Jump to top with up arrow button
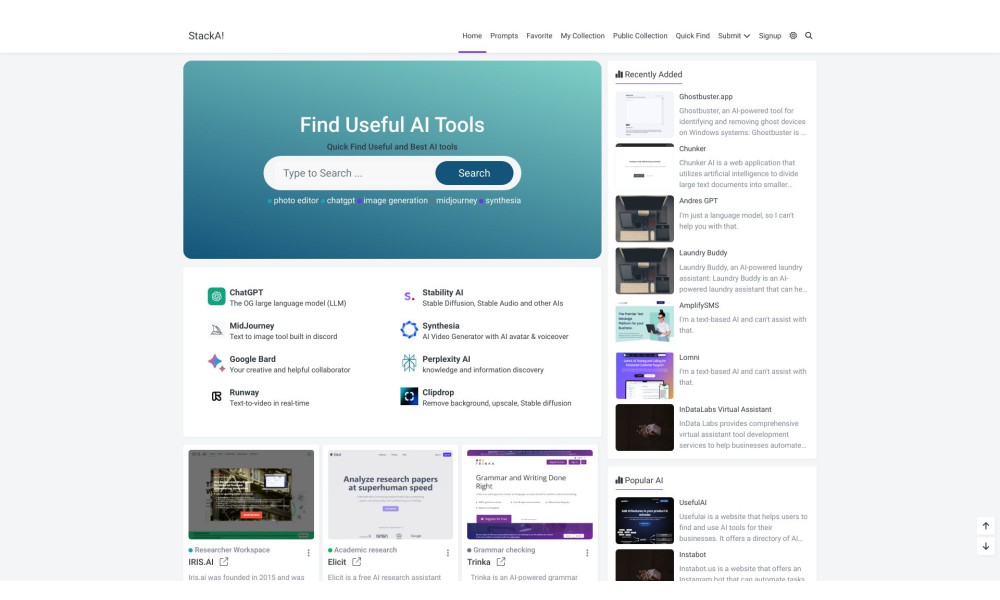Image resolution: width=1000 pixels, height=600 pixels. pos(985,525)
